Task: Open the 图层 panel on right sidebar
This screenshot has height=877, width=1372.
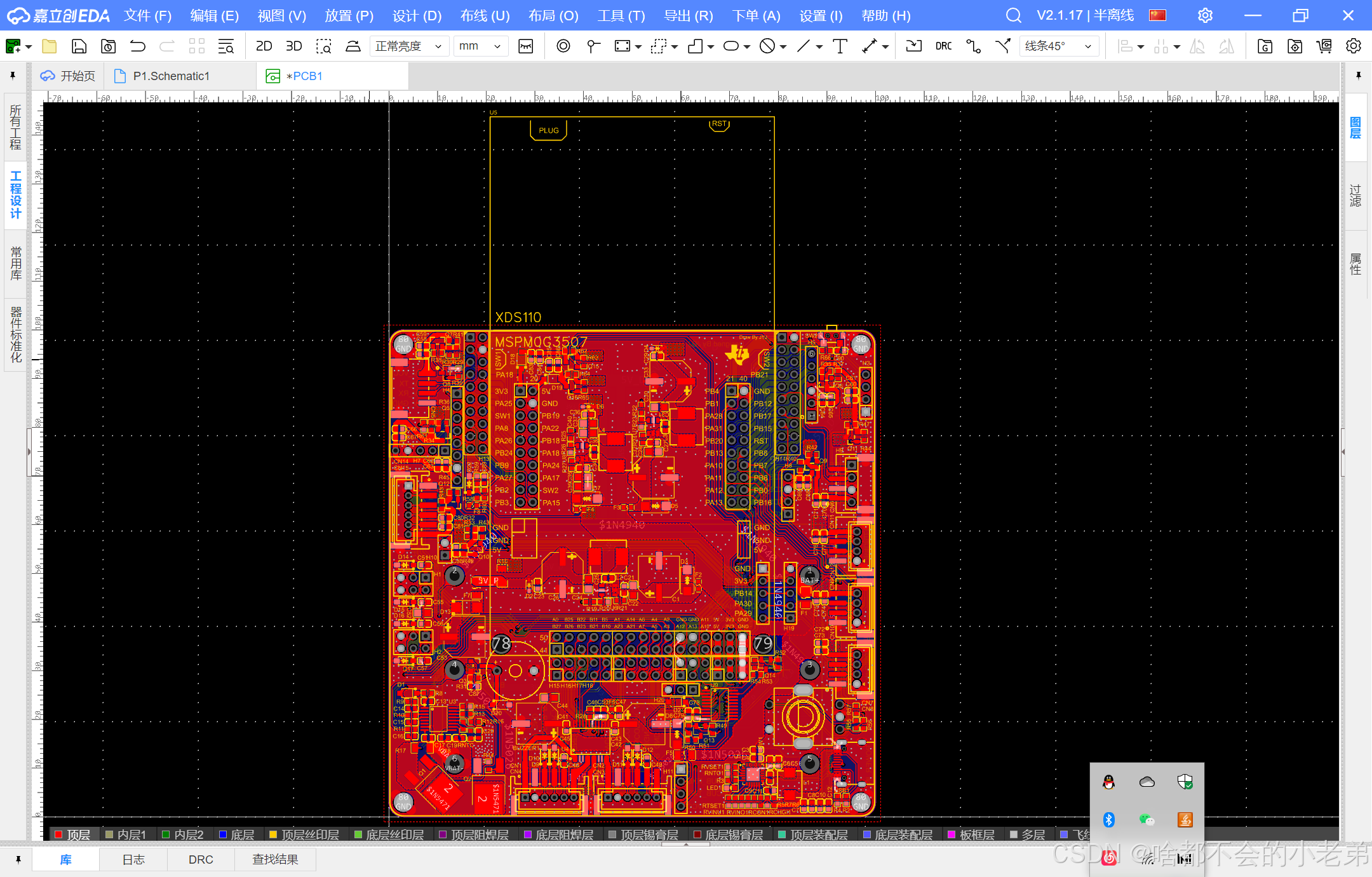Action: pos(1355,128)
